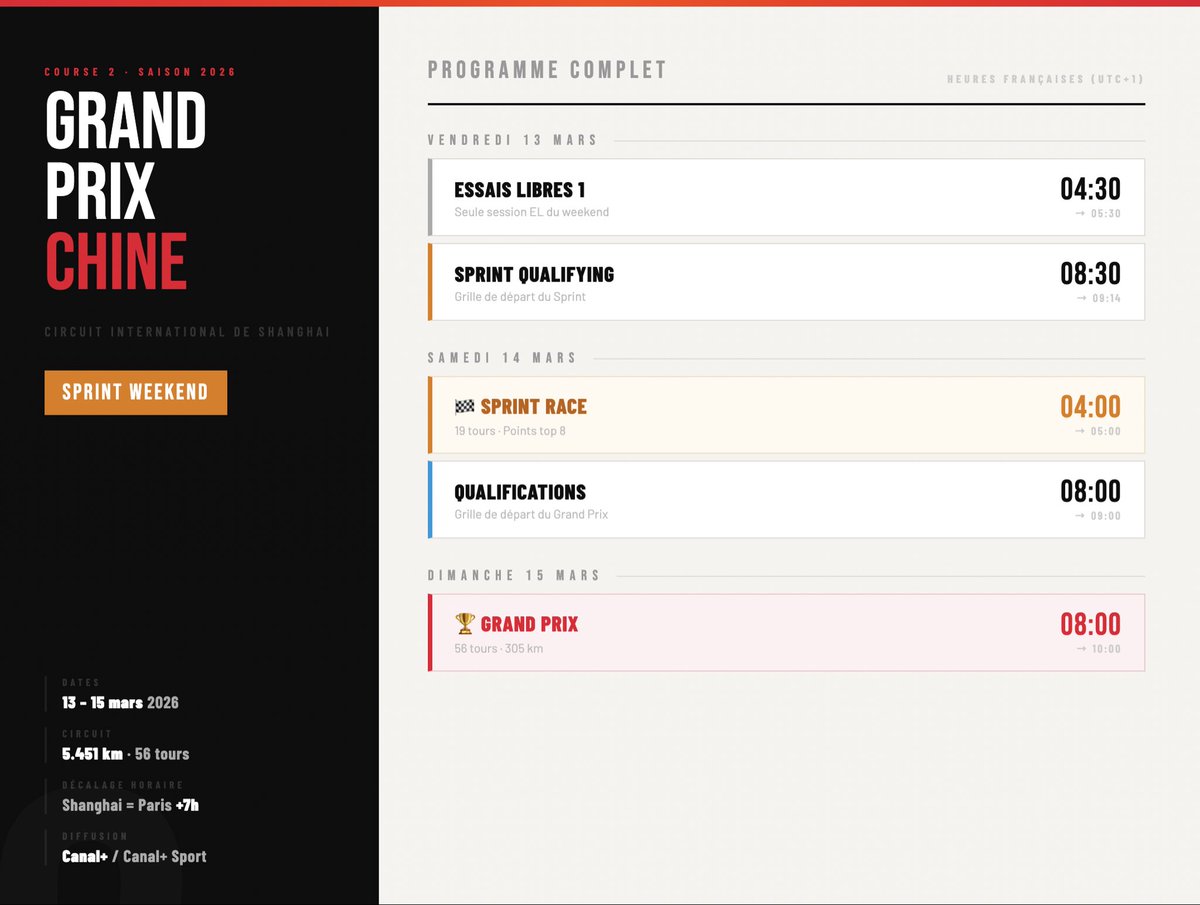
Task: Click the HEURES FRANÇAISES (UTC+1) label
Action: click(x=1045, y=79)
